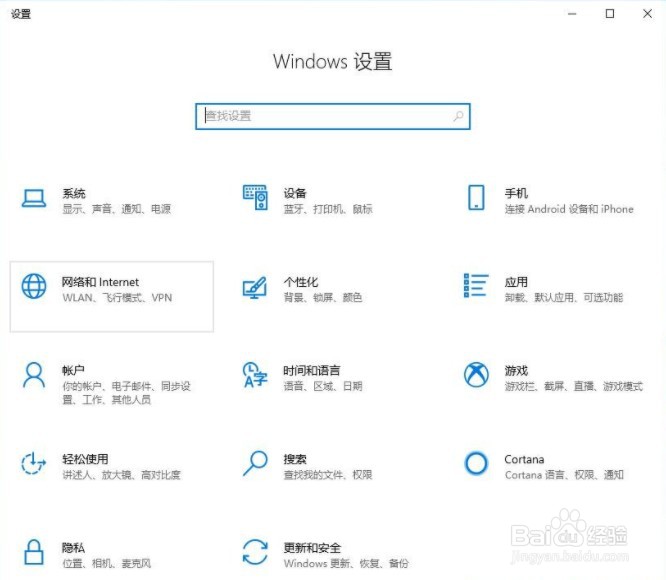Open the 手机 phone icon
Viewport: 666px width, 580px height.
(476, 197)
